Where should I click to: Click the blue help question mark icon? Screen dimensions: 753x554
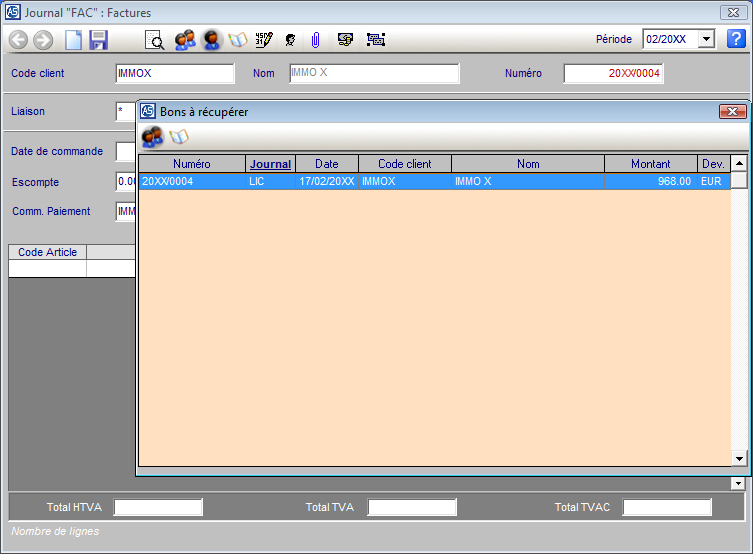tap(736, 39)
